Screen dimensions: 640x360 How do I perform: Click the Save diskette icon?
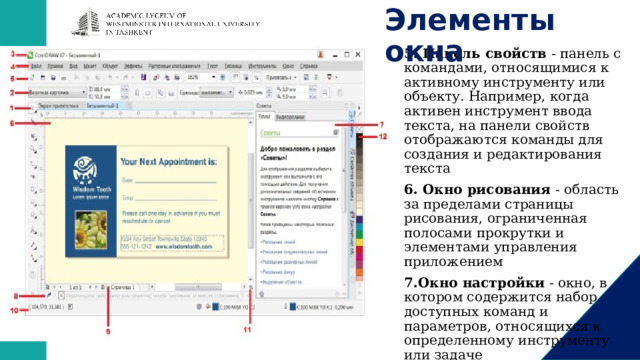click(x=53, y=77)
